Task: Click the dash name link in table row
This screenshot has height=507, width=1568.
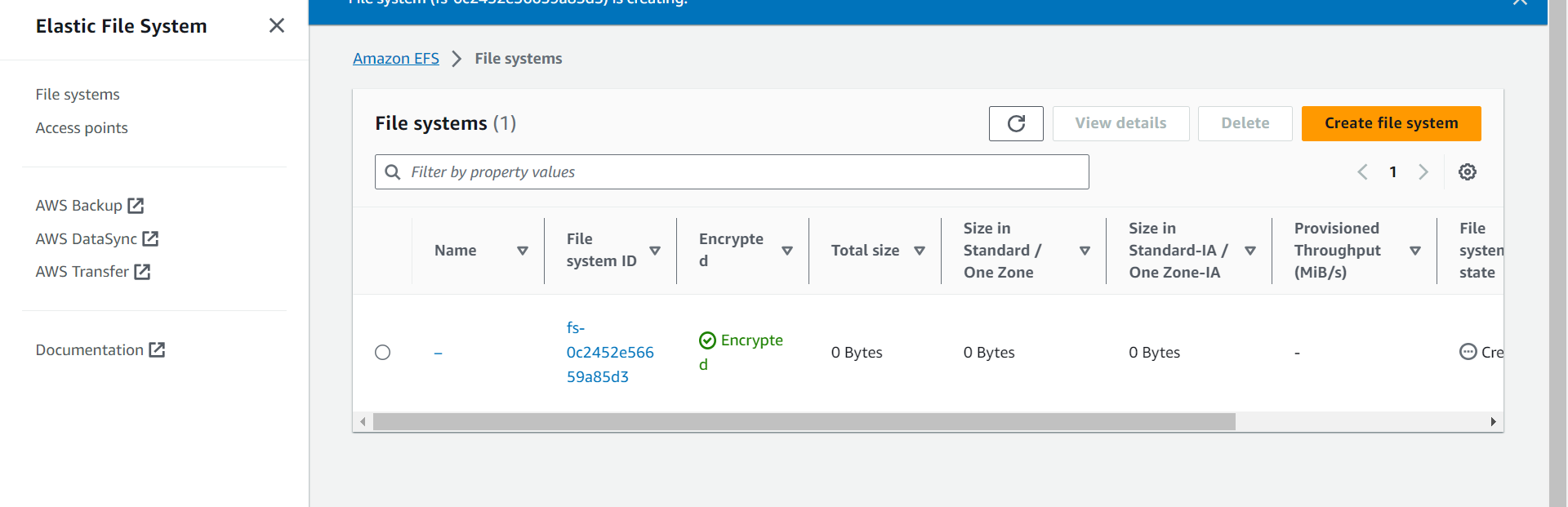Action: (439, 353)
